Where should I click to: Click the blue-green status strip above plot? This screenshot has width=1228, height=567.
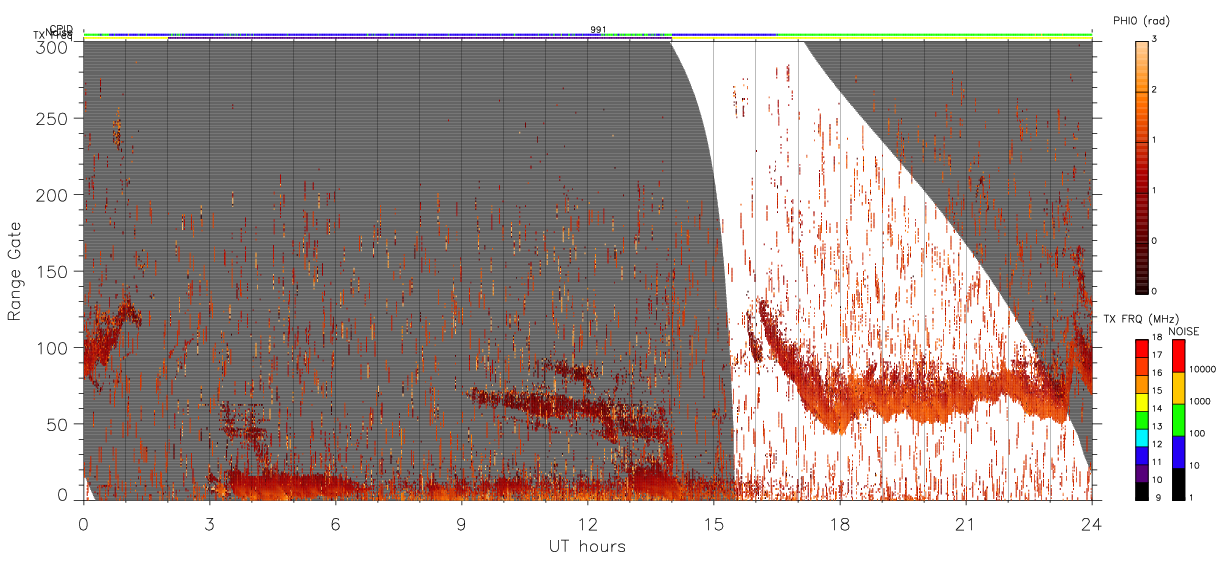(587, 36)
